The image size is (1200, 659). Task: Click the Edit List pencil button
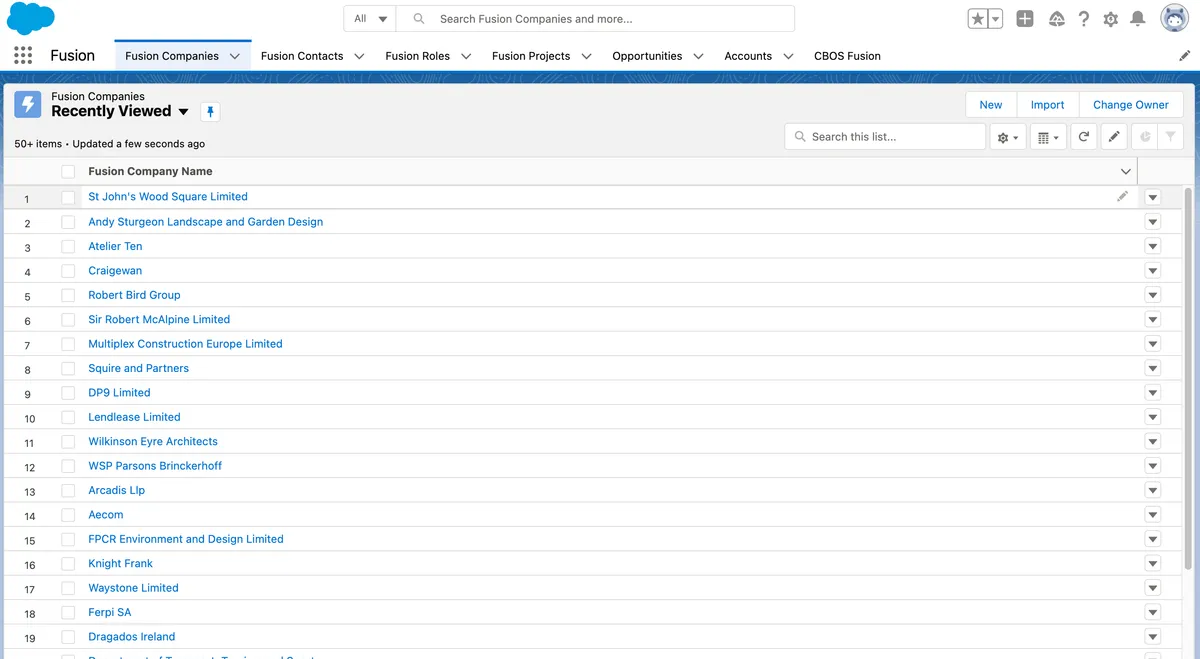pos(1114,137)
